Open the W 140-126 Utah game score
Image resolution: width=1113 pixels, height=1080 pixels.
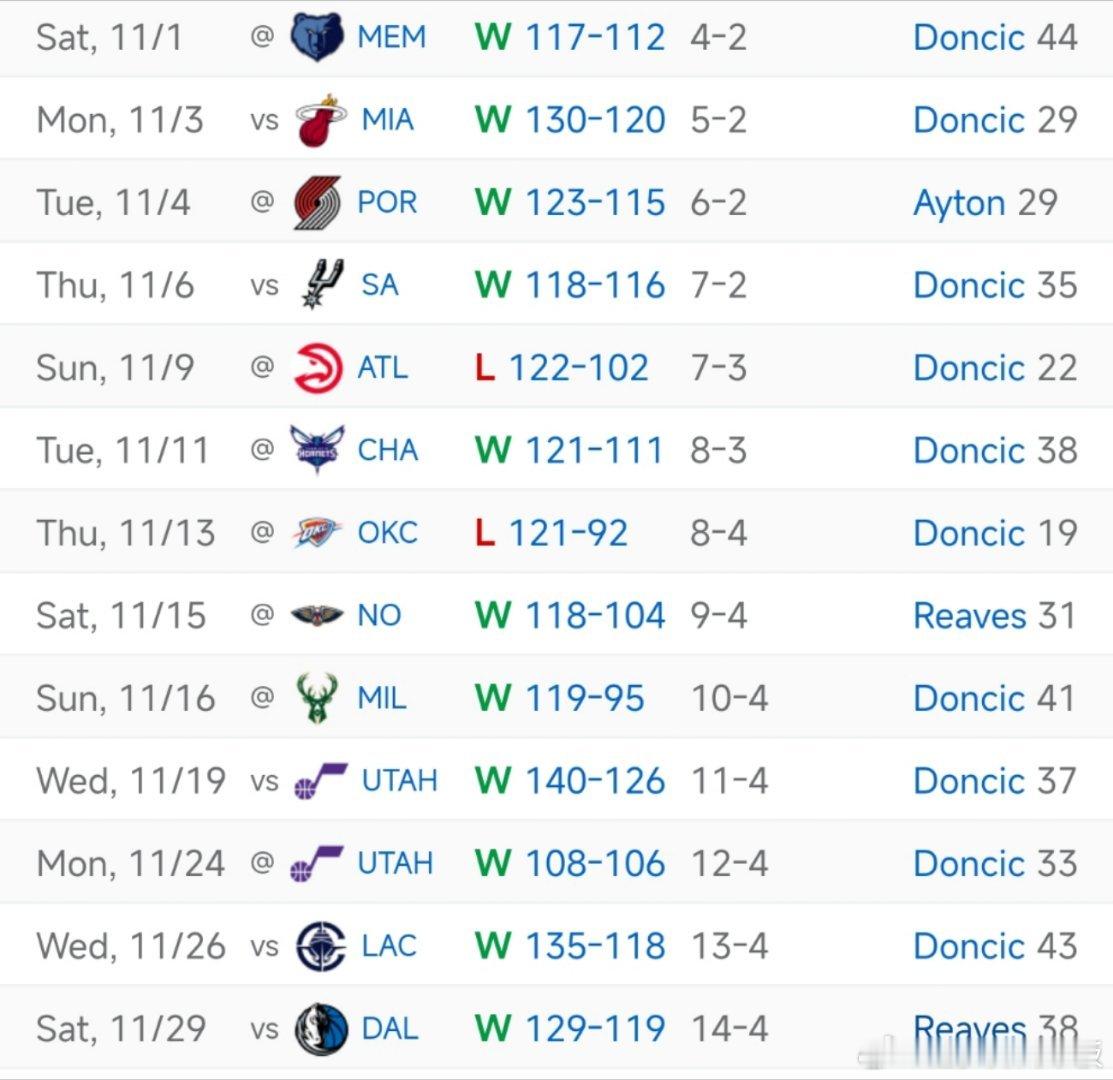pos(570,781)
